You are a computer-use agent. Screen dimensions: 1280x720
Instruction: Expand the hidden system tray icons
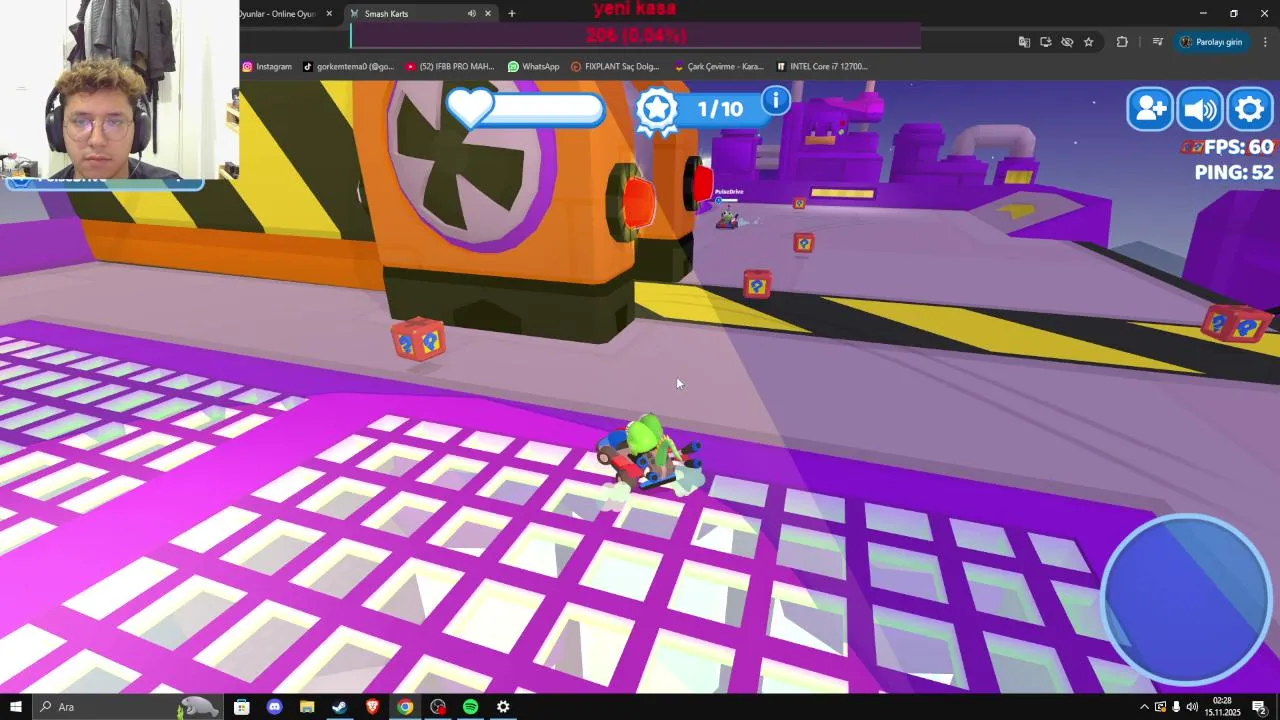[1144, 707]
